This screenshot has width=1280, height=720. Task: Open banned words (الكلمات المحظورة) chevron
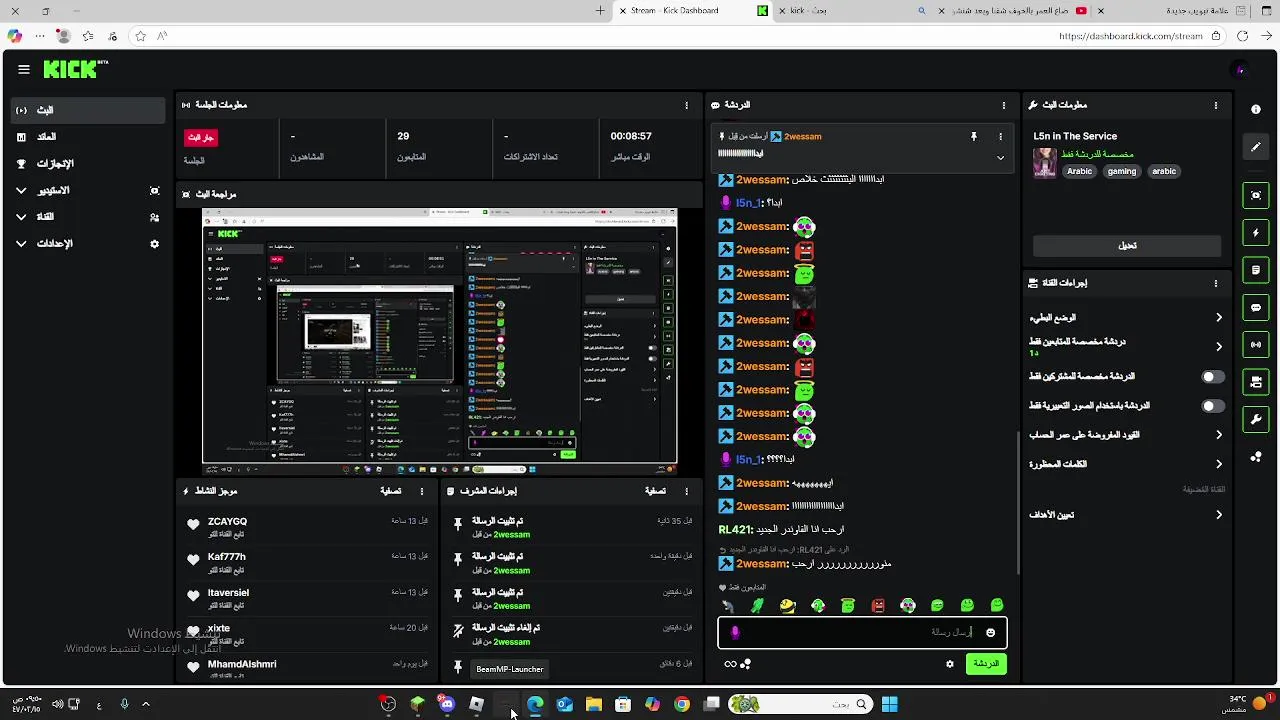1219,464
